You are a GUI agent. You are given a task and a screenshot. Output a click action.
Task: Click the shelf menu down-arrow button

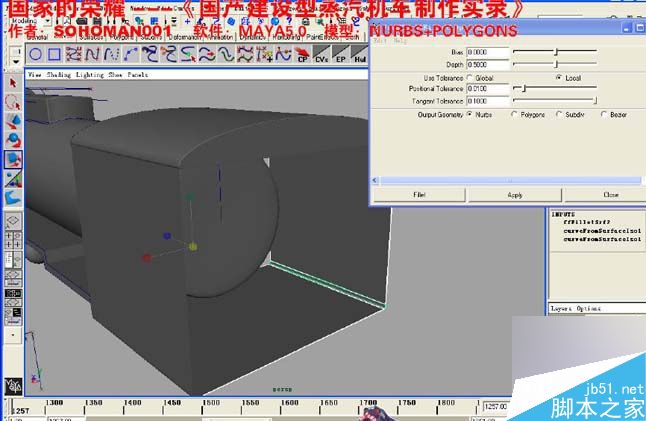click(16, 62)
